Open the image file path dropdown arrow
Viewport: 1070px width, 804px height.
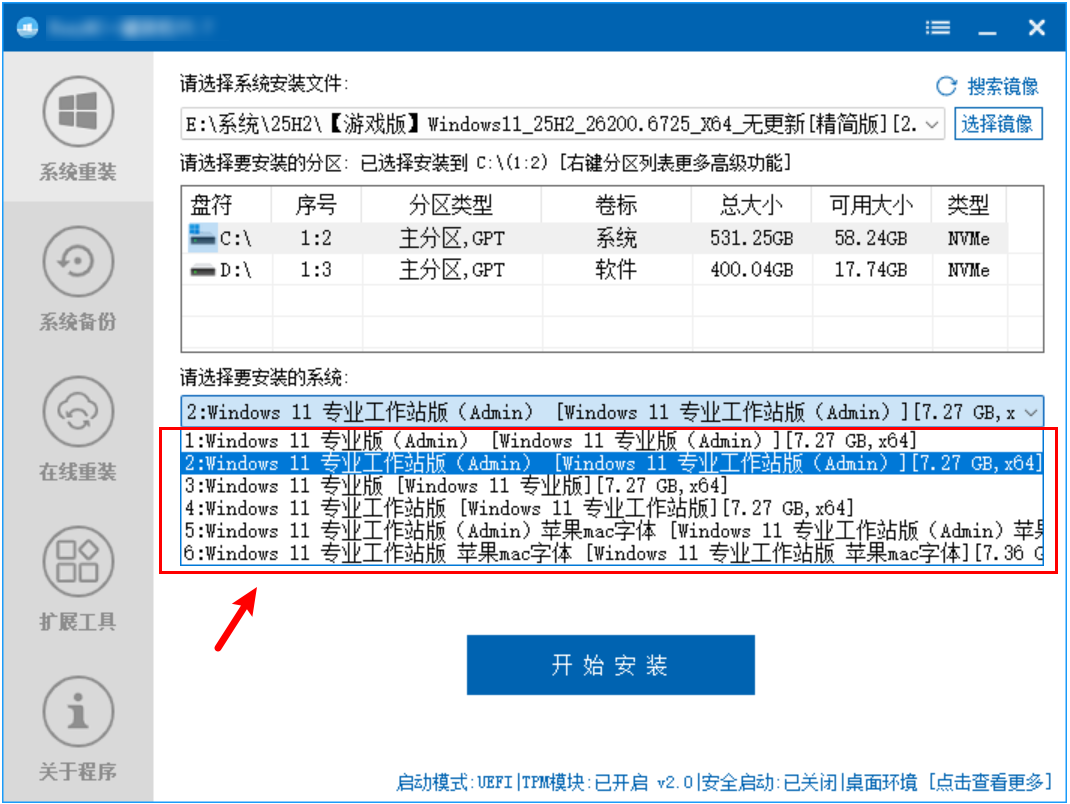[x=932, y=124]
